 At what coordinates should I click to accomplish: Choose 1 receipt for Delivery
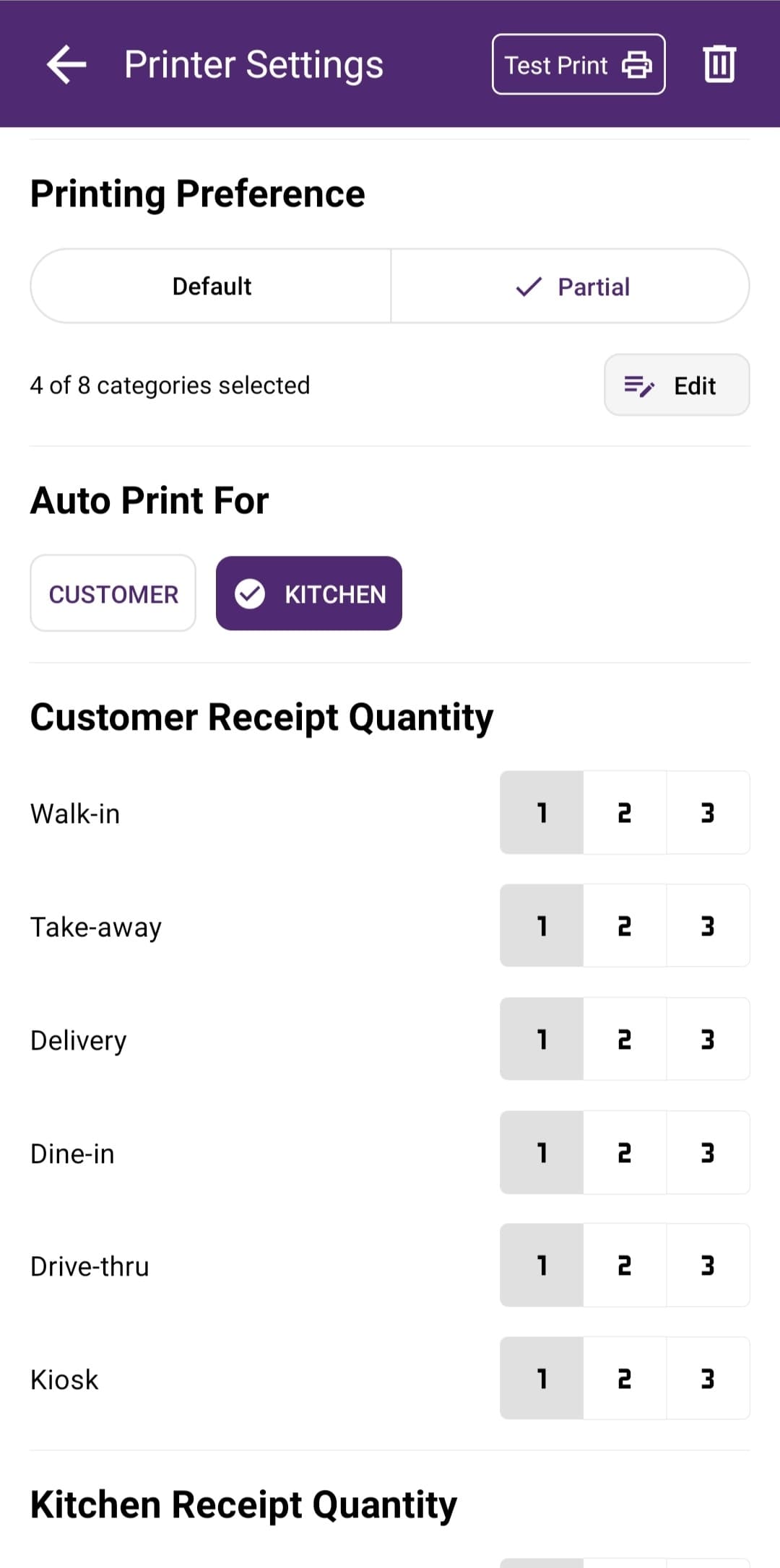(542, 1040)
